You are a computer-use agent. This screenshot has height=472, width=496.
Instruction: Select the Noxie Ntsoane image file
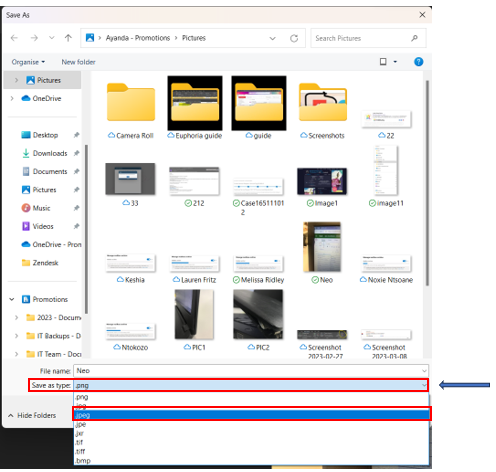386,269
